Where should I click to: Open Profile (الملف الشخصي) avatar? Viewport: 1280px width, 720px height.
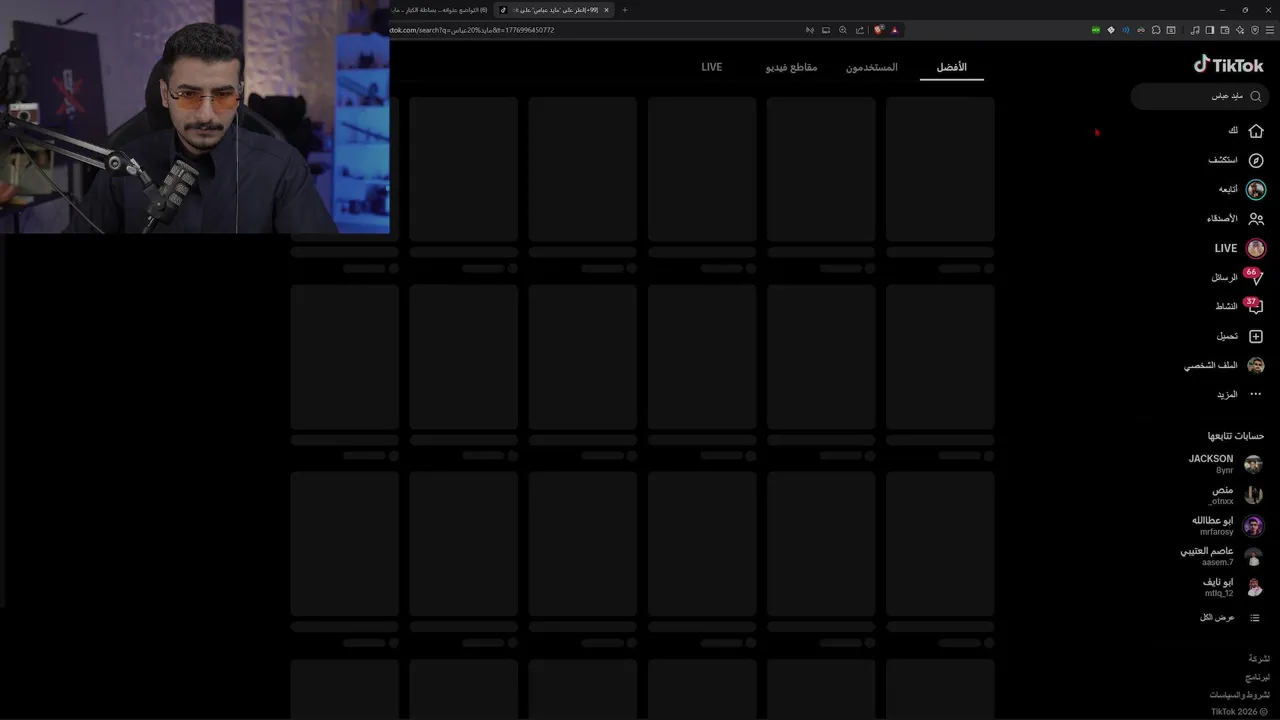click(x=1256, y=365)
